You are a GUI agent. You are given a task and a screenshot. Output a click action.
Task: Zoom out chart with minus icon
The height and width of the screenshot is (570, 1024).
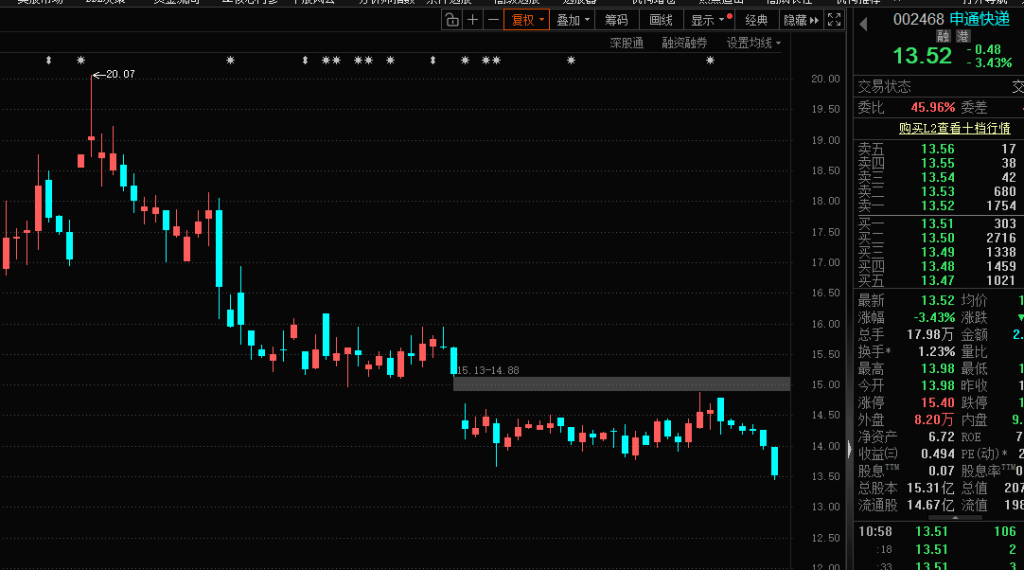point(493,20)
